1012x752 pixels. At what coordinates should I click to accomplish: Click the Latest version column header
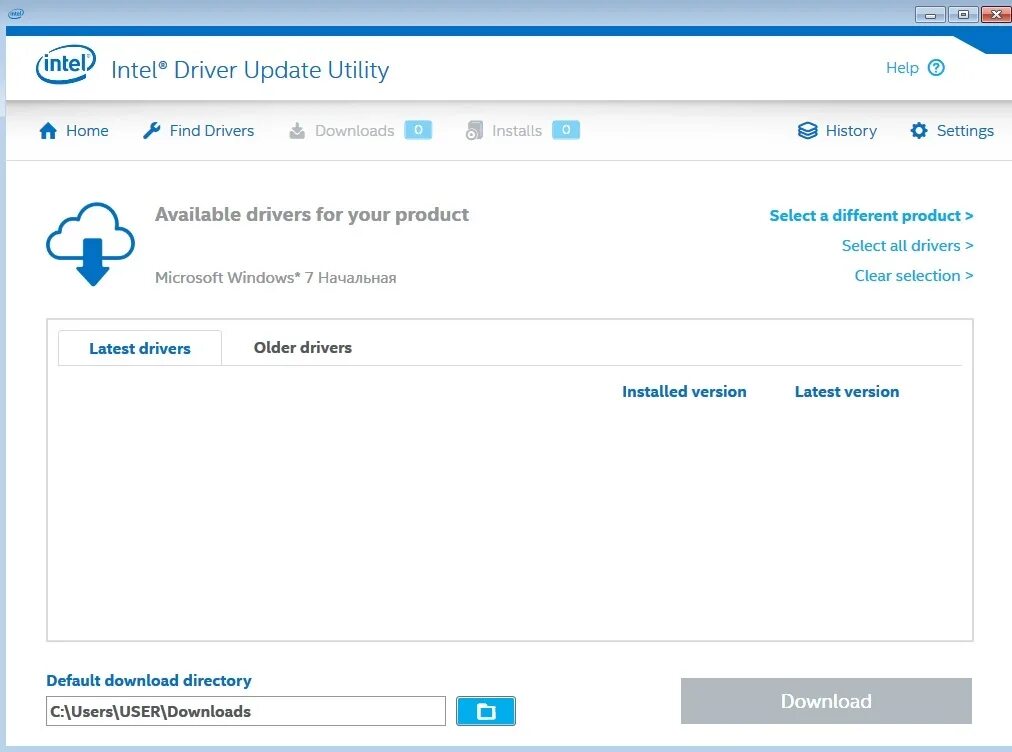pyautogui.click(x=847, y=392)
